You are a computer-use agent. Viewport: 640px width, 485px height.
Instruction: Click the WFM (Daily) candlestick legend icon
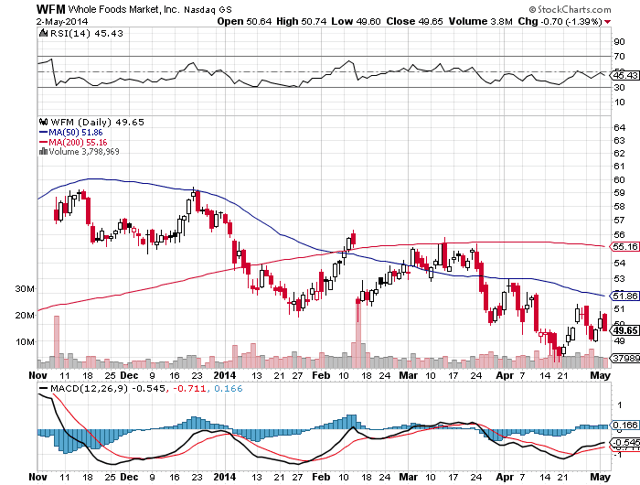[x=43, y=122]
